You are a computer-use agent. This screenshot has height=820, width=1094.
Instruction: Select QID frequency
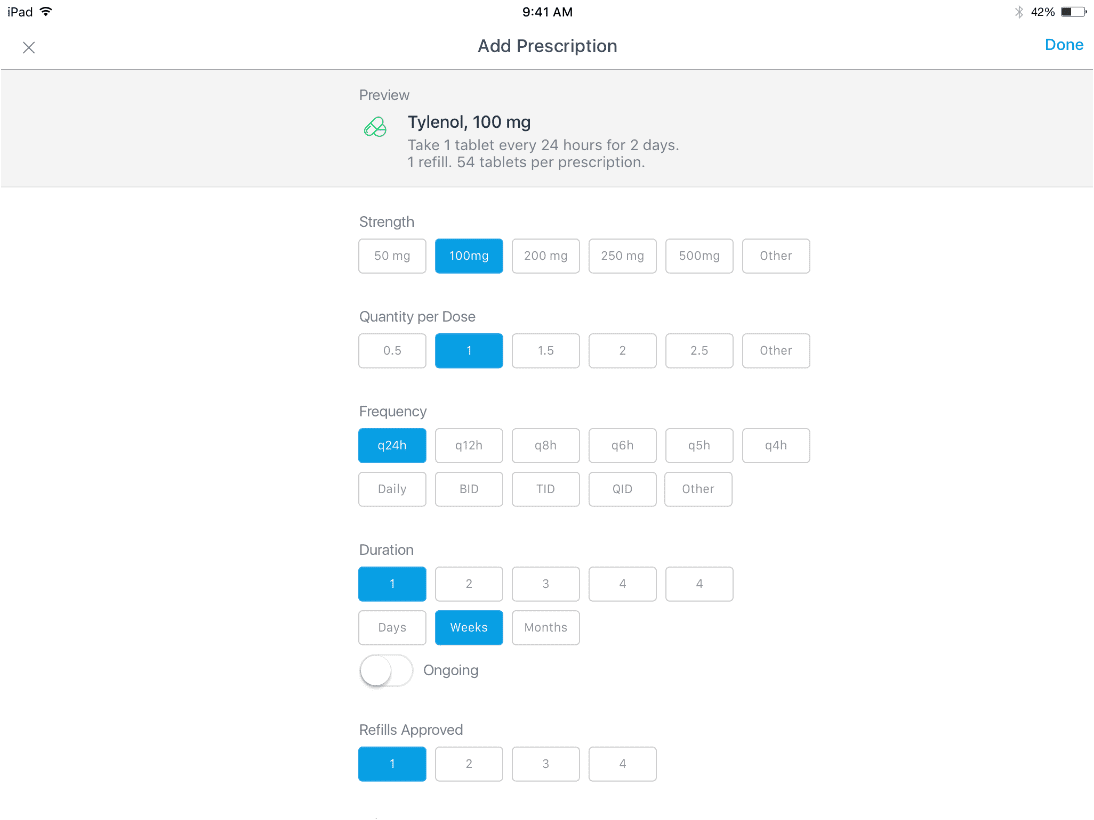point(622,489)
